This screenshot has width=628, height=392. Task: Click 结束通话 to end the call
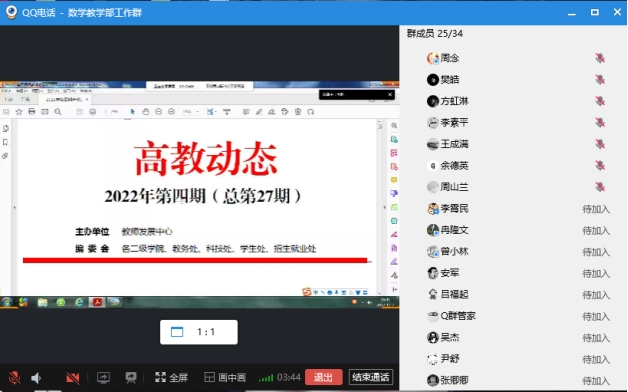coord(370,377)
